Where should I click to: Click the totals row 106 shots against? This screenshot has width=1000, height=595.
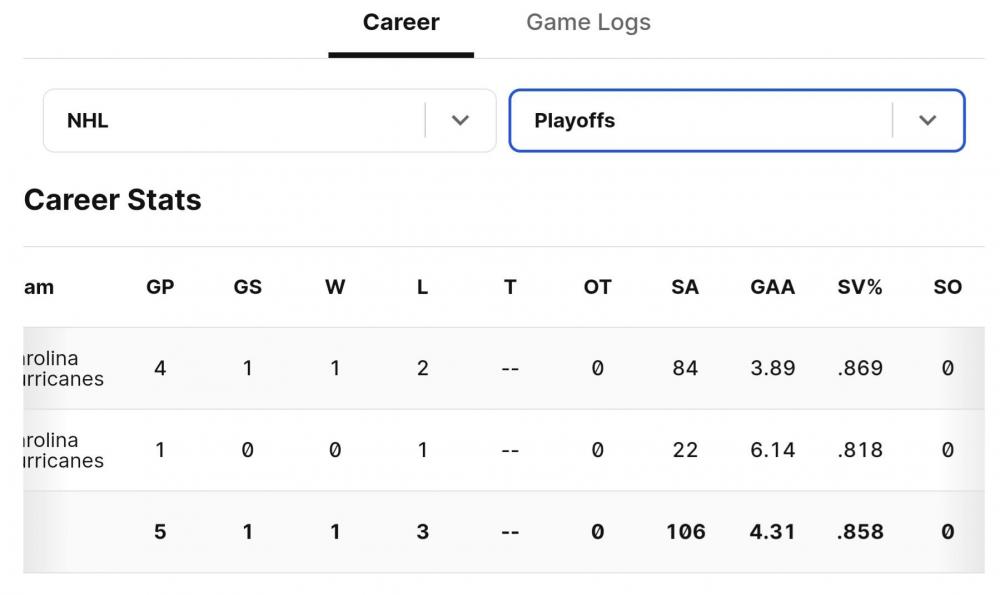pyautogui.click(x=685, y=532)
